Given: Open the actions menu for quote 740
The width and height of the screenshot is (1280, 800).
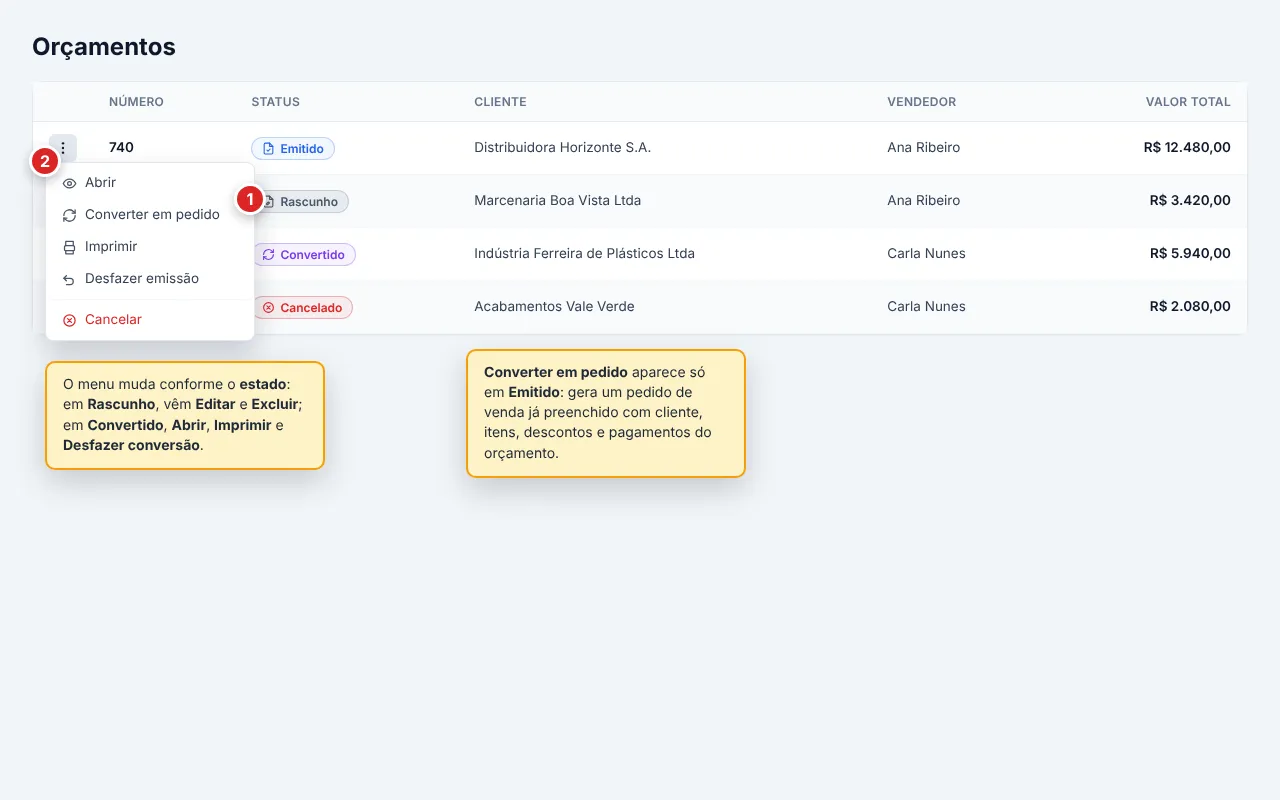Looking at the screenshot, I should 63,148.
